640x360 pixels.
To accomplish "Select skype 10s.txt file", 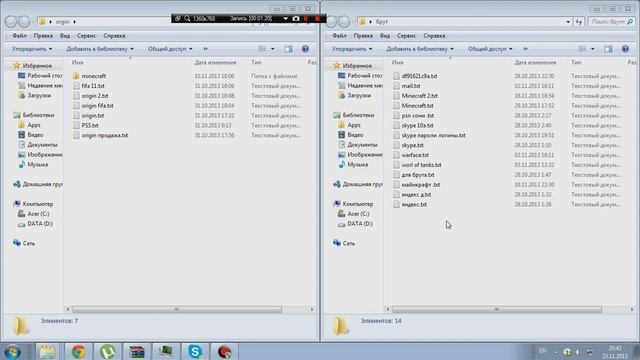I will click(417, 125).
